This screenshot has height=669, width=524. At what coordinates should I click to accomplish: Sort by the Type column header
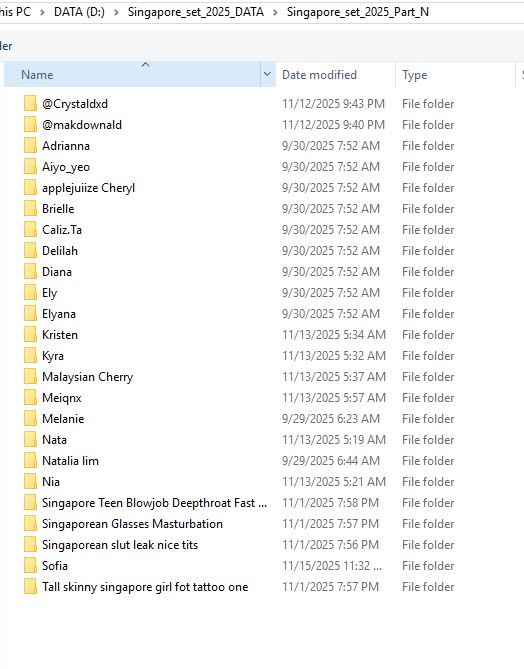click(414, 75)
